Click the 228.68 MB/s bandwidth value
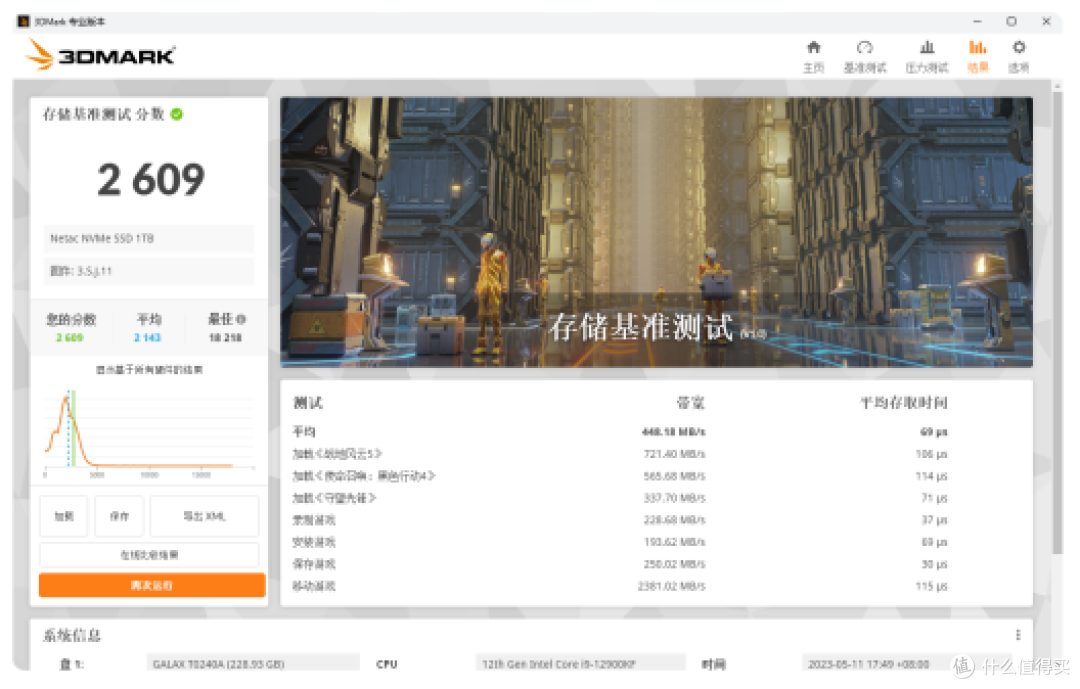1080x689 pixels. click(674, 520)
